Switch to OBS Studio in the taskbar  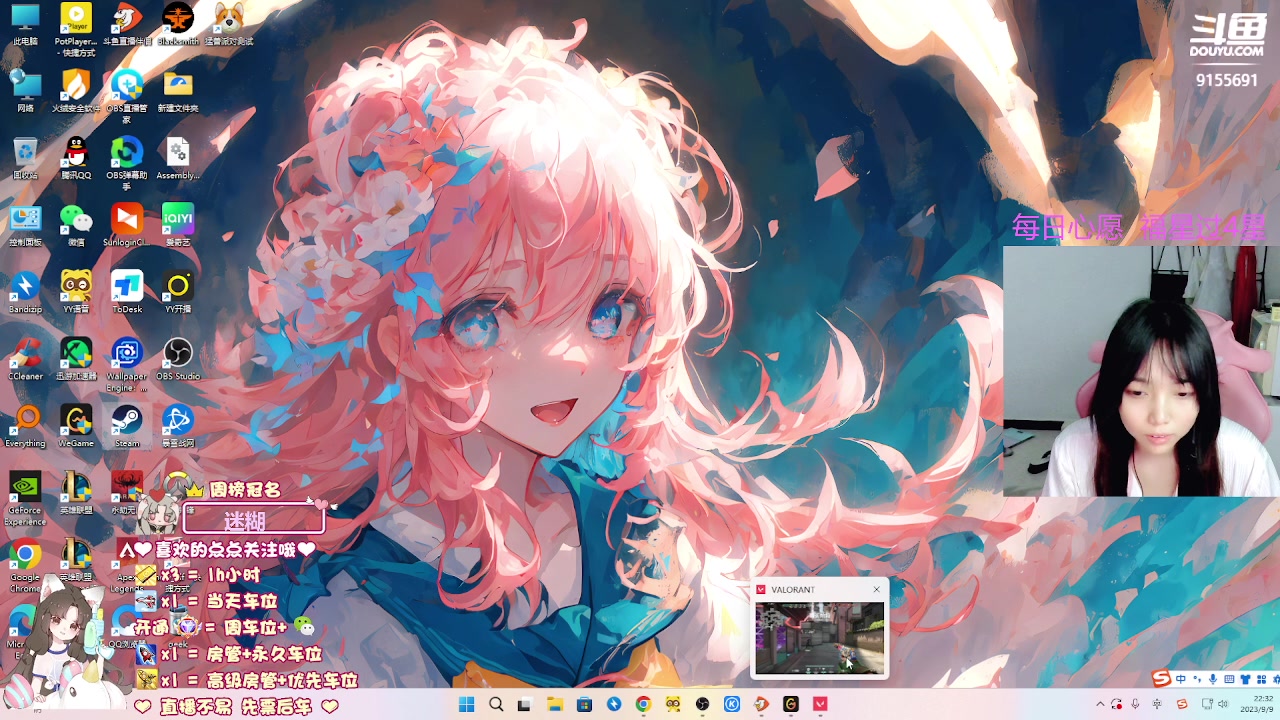(x=702, y=704)
